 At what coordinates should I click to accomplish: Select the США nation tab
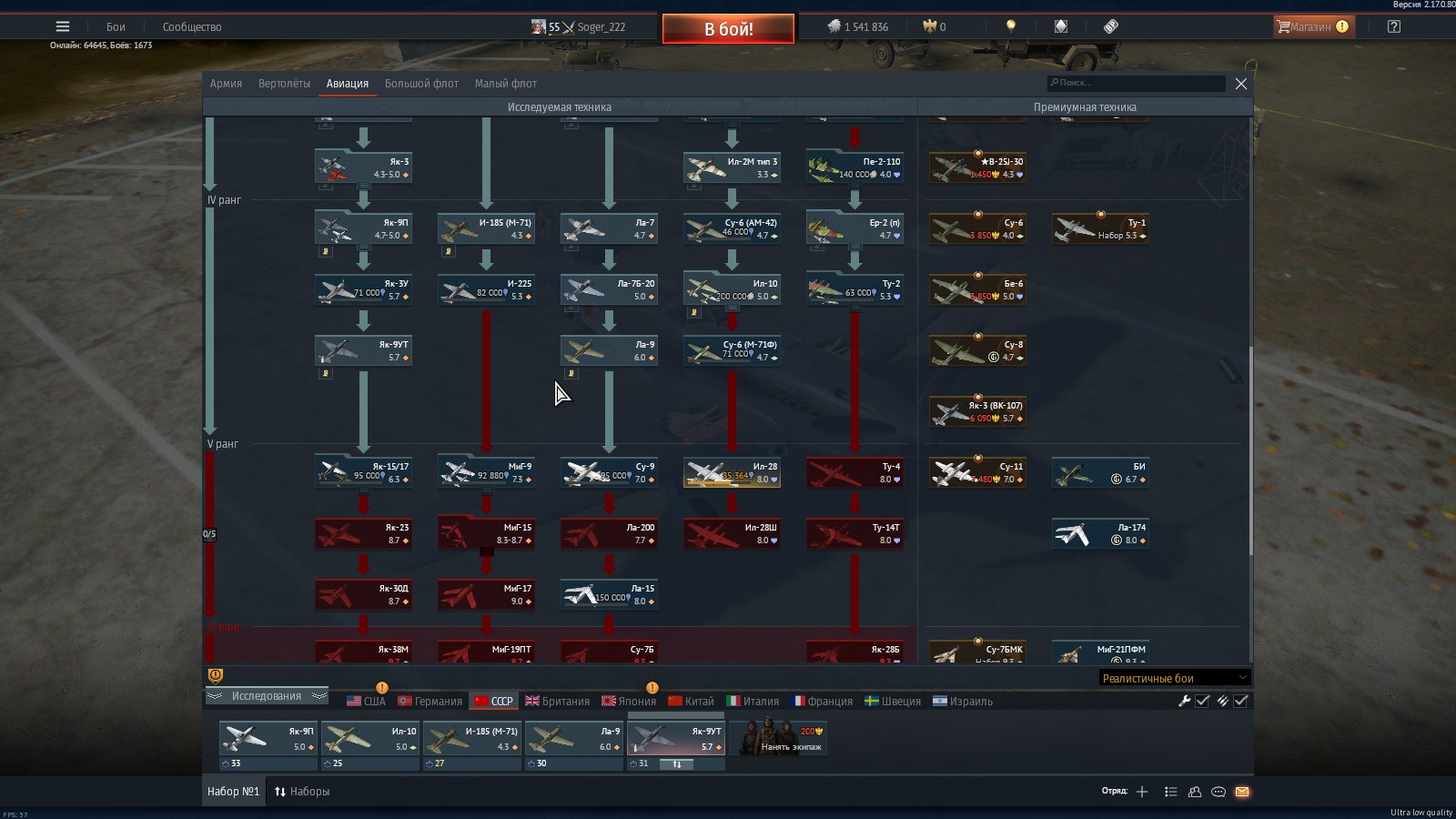point(367,701)
